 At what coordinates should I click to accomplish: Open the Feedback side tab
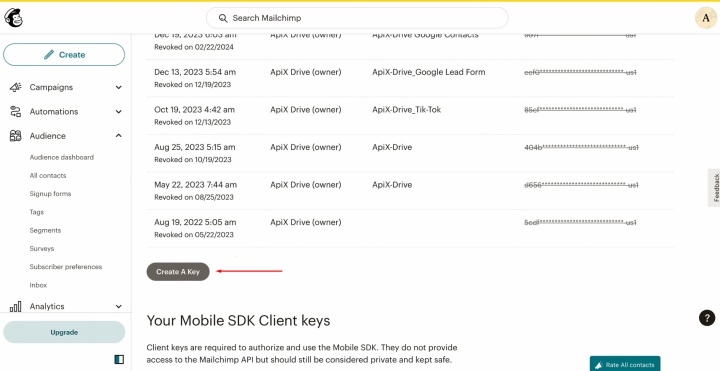pos(714,187)
